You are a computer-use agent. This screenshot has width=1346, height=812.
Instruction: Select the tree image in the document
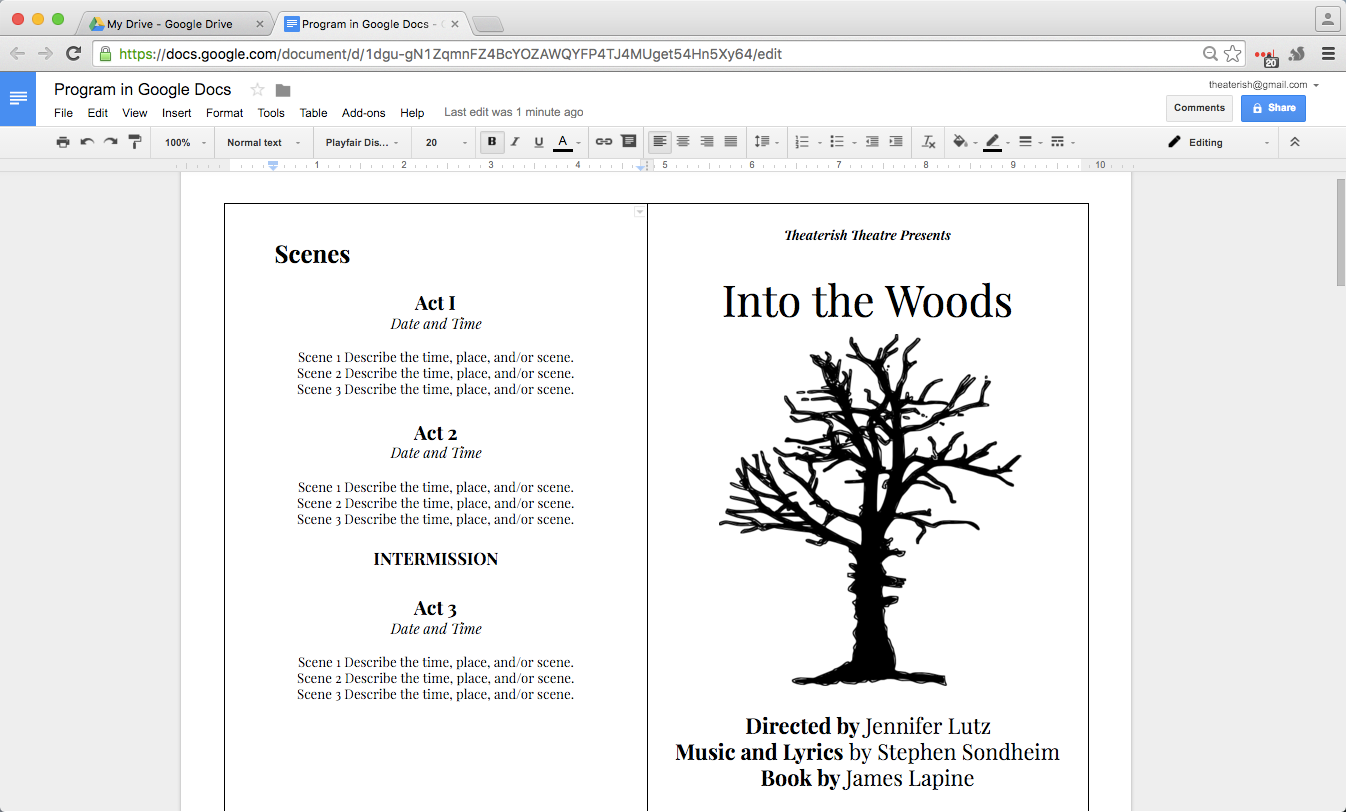[x=869, y=510]
